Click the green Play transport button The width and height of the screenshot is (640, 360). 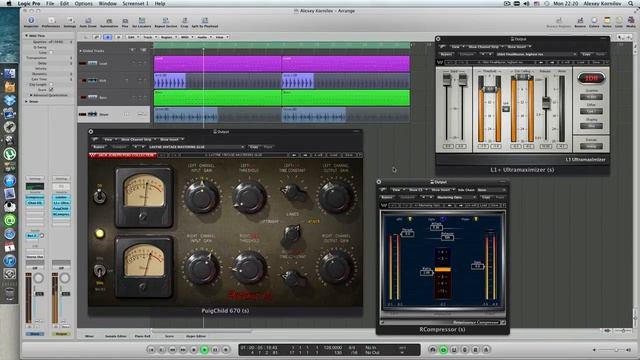click(204, 350)
